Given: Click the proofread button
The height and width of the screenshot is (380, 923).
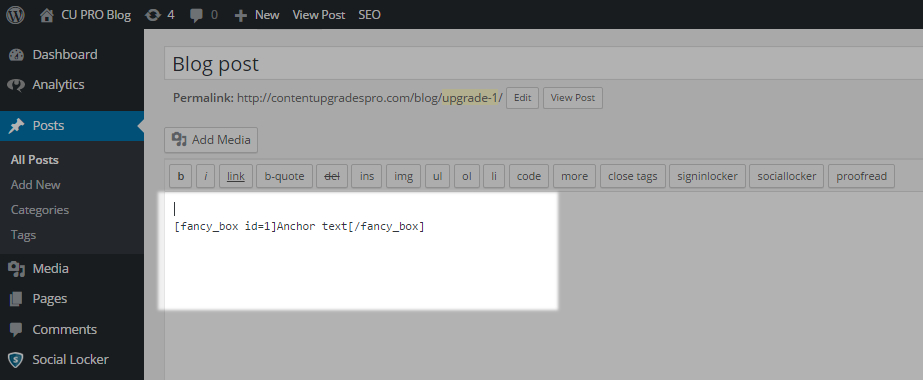Looking at the screenshot, I should click(861, 176).
